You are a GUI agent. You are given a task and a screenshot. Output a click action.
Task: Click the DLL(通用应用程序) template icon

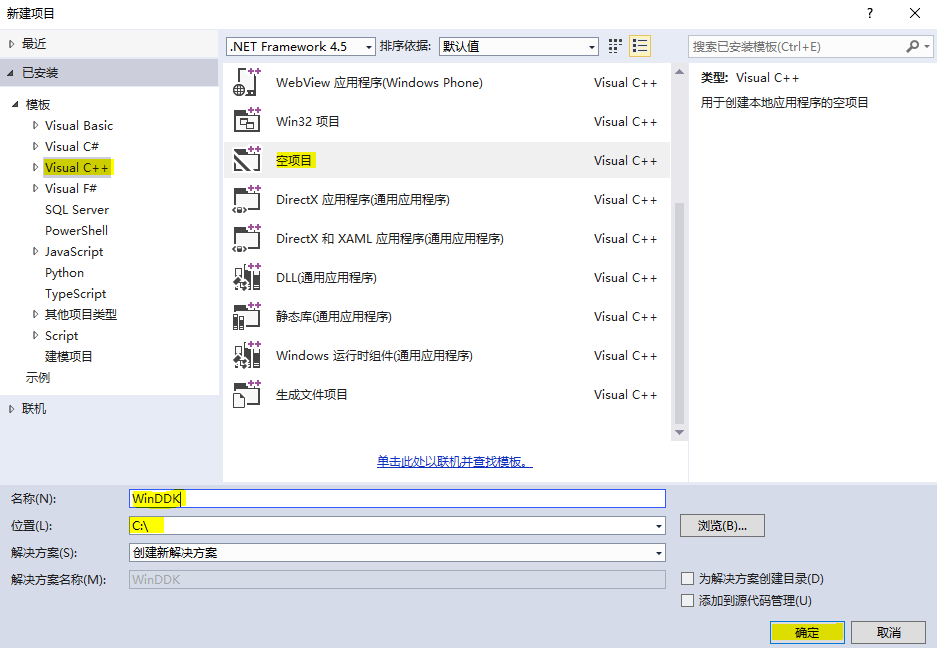[247, 277]
